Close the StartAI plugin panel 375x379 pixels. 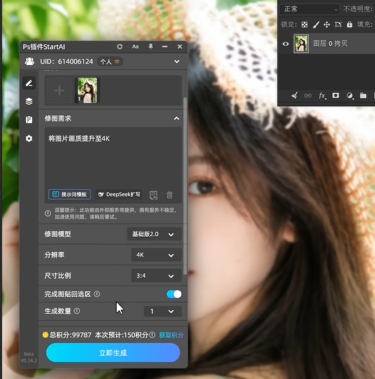pyautogui.click(x=180, y=47)
